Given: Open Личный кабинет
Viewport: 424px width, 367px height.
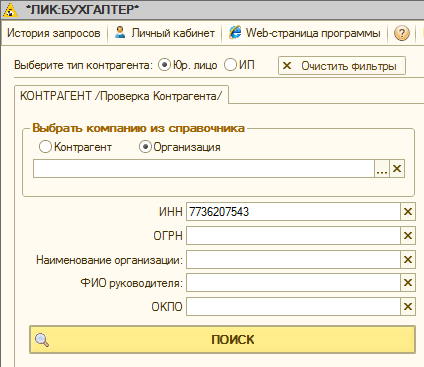Looking at the screenshot, I should point(173,33).
